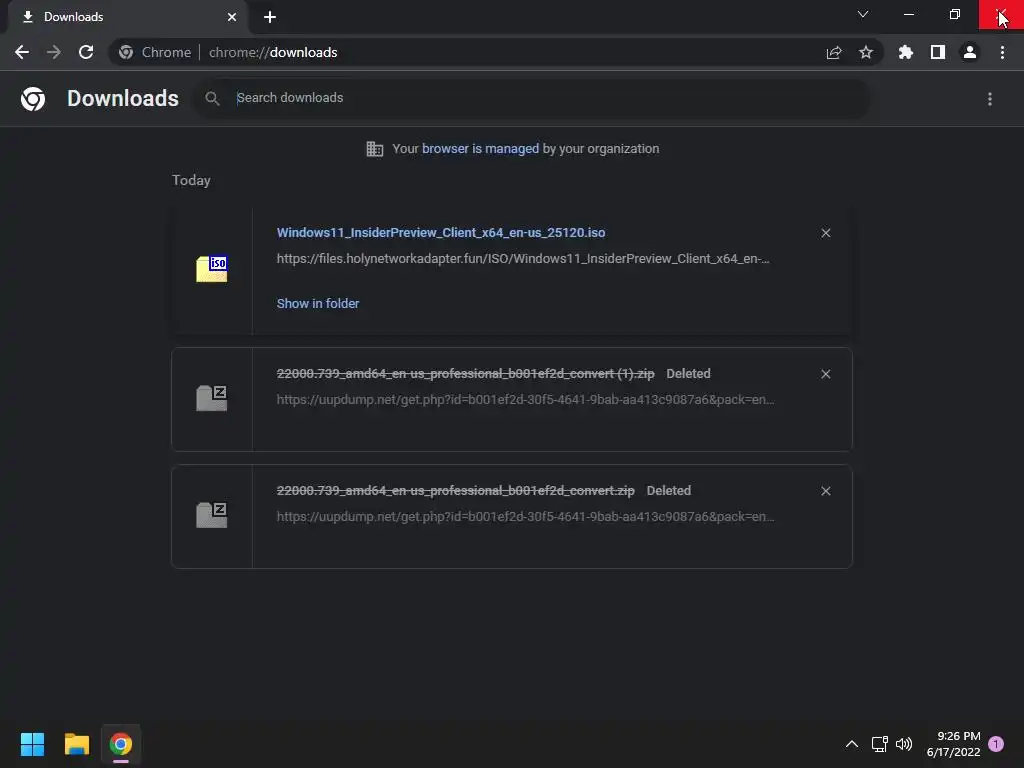Remove the deleted convert (1).zip entry

(x=825, y=374)
